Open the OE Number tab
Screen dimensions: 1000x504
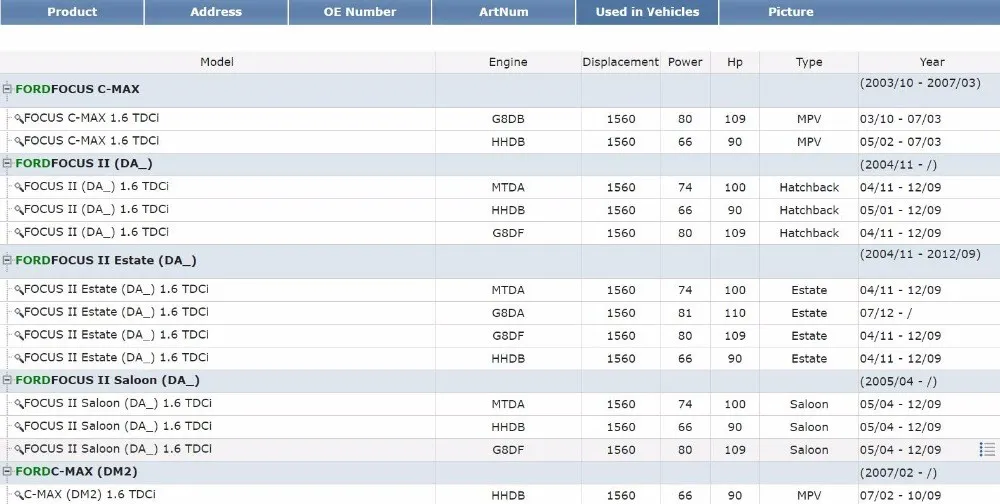click(360, 12)
